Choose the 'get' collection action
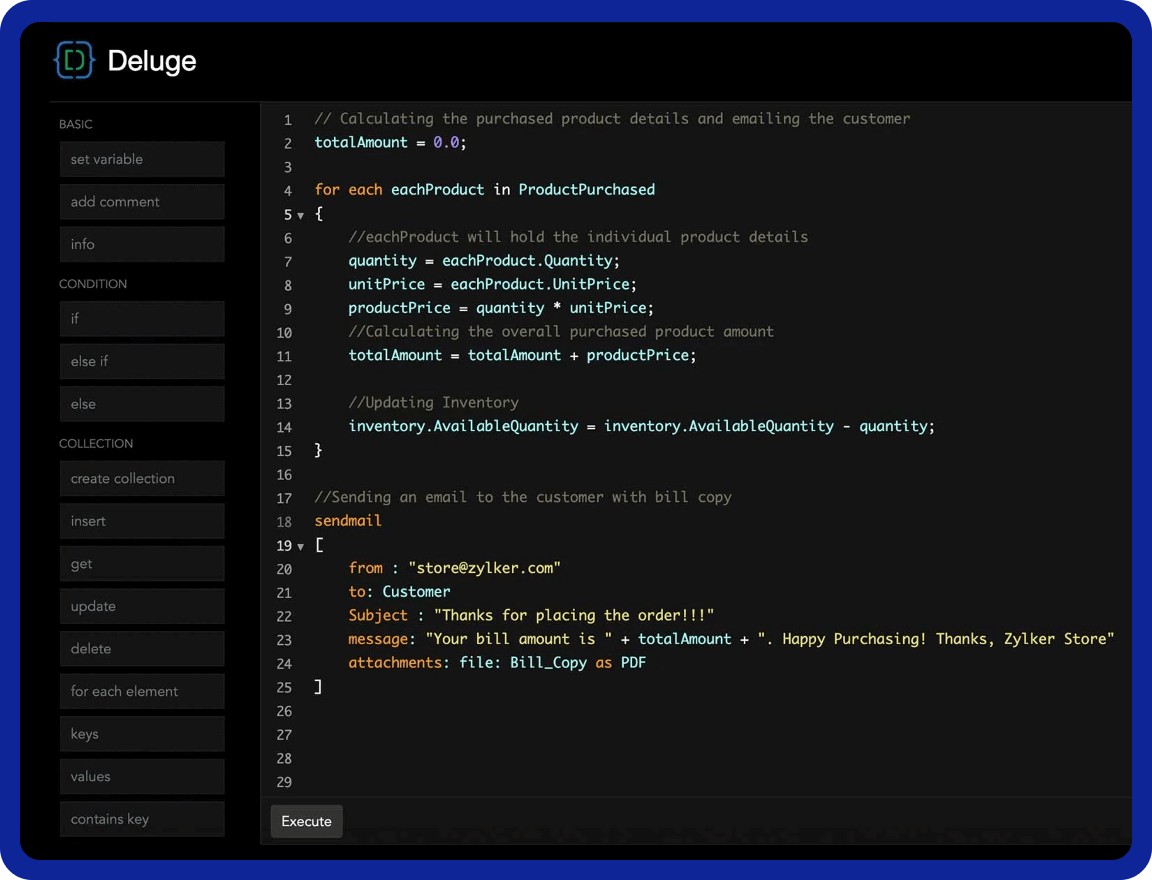This screenshot has width=1152, height=880. (142, 564)
